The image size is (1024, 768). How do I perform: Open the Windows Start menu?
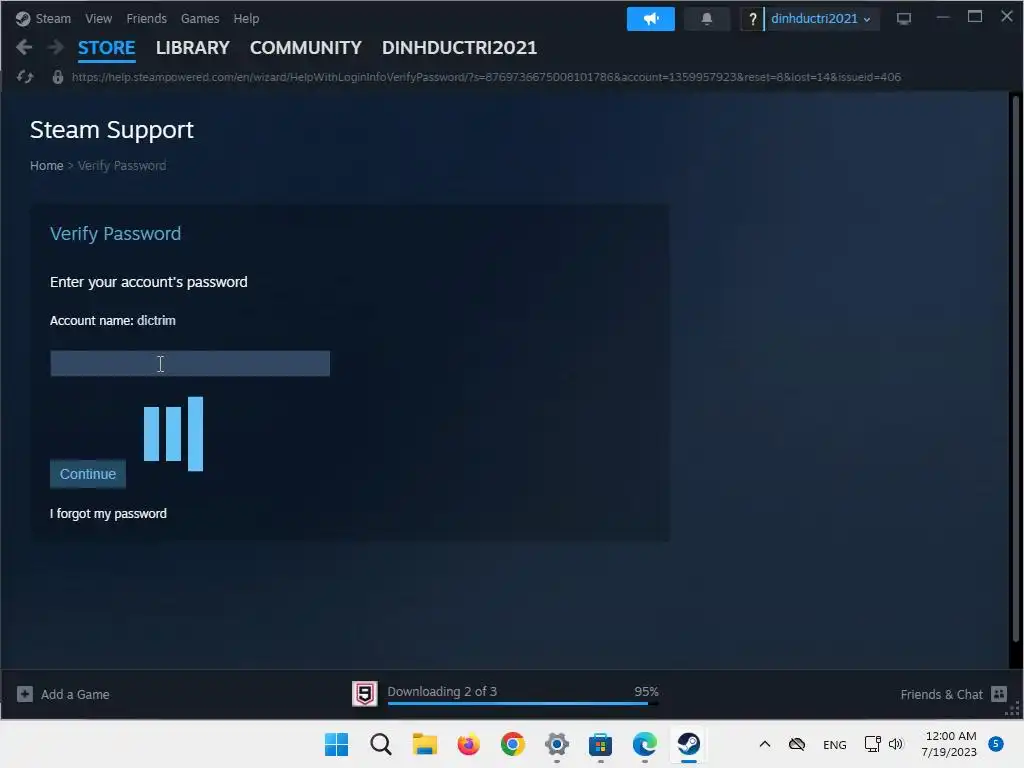click(336, 744)
